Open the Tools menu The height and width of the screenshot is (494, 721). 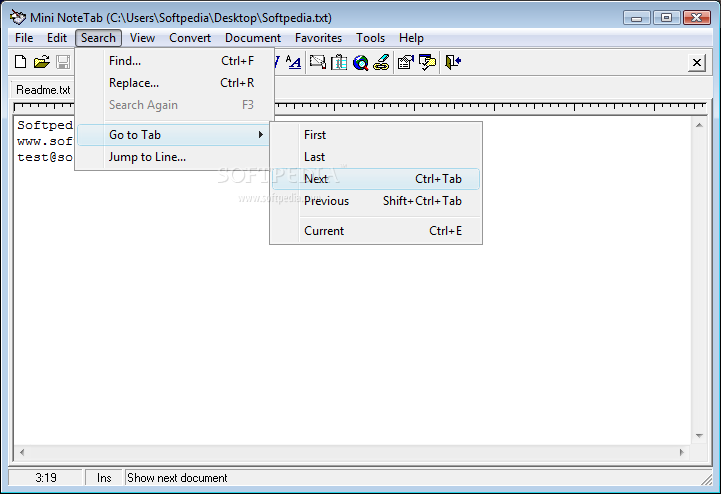370,38
